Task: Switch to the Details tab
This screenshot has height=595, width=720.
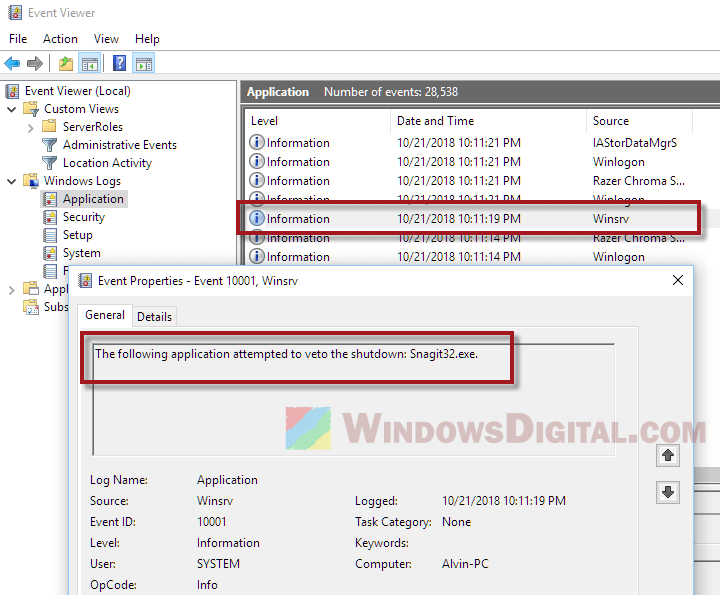Action: coord(154,317)
